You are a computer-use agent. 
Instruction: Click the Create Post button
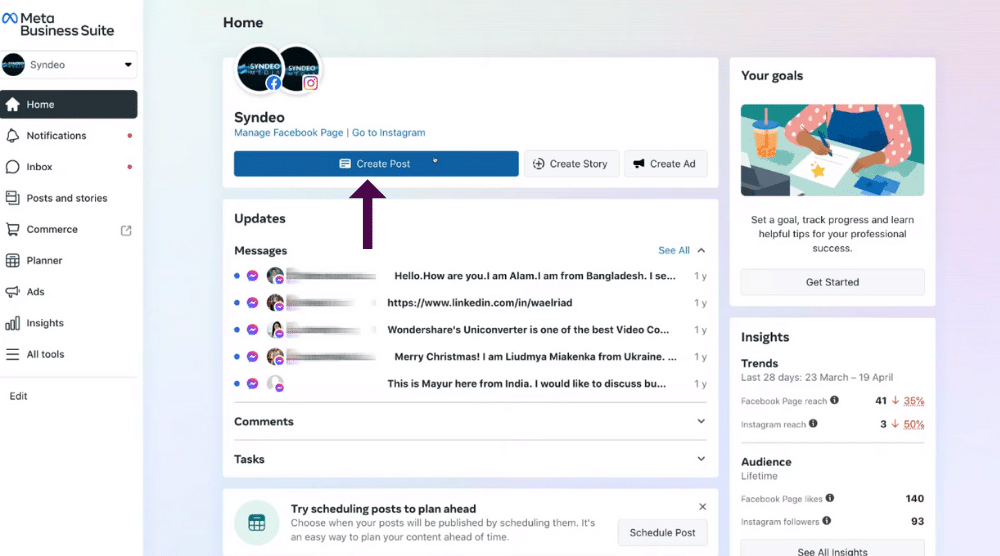[x=376, y=164]
